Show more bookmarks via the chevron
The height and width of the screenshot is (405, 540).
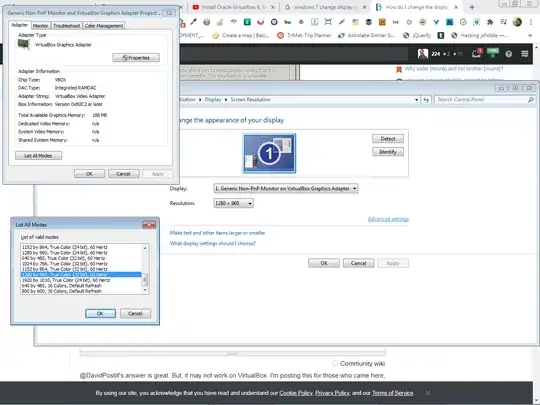(x=530, y=35)
